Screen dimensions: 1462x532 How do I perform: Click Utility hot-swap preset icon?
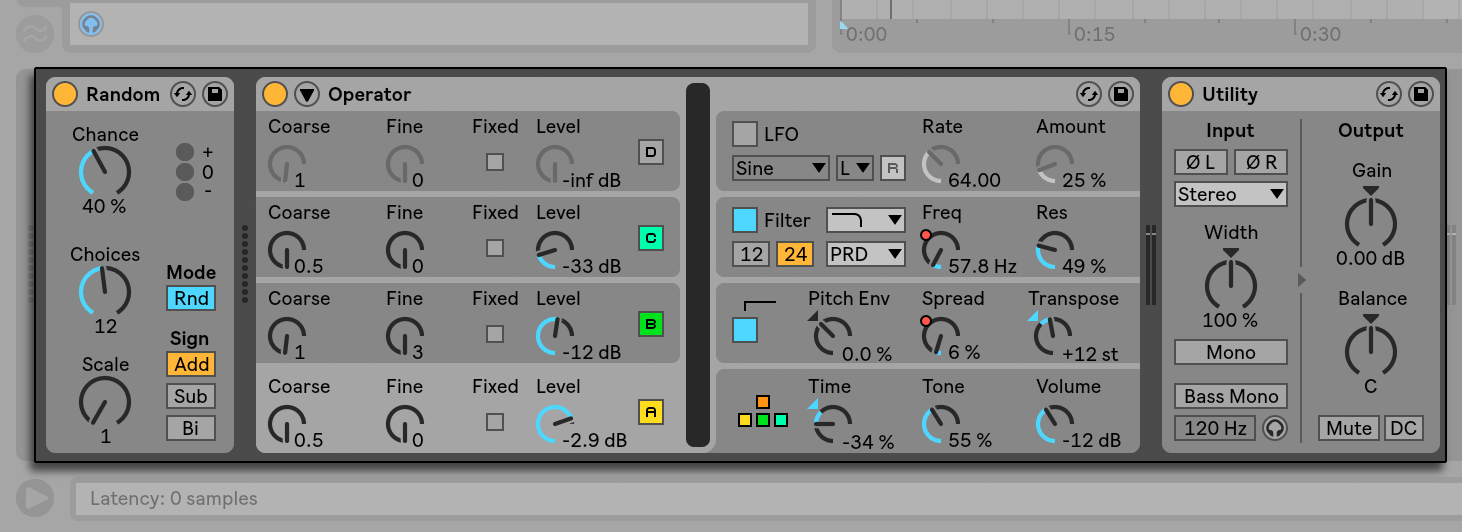point(1389,94)
